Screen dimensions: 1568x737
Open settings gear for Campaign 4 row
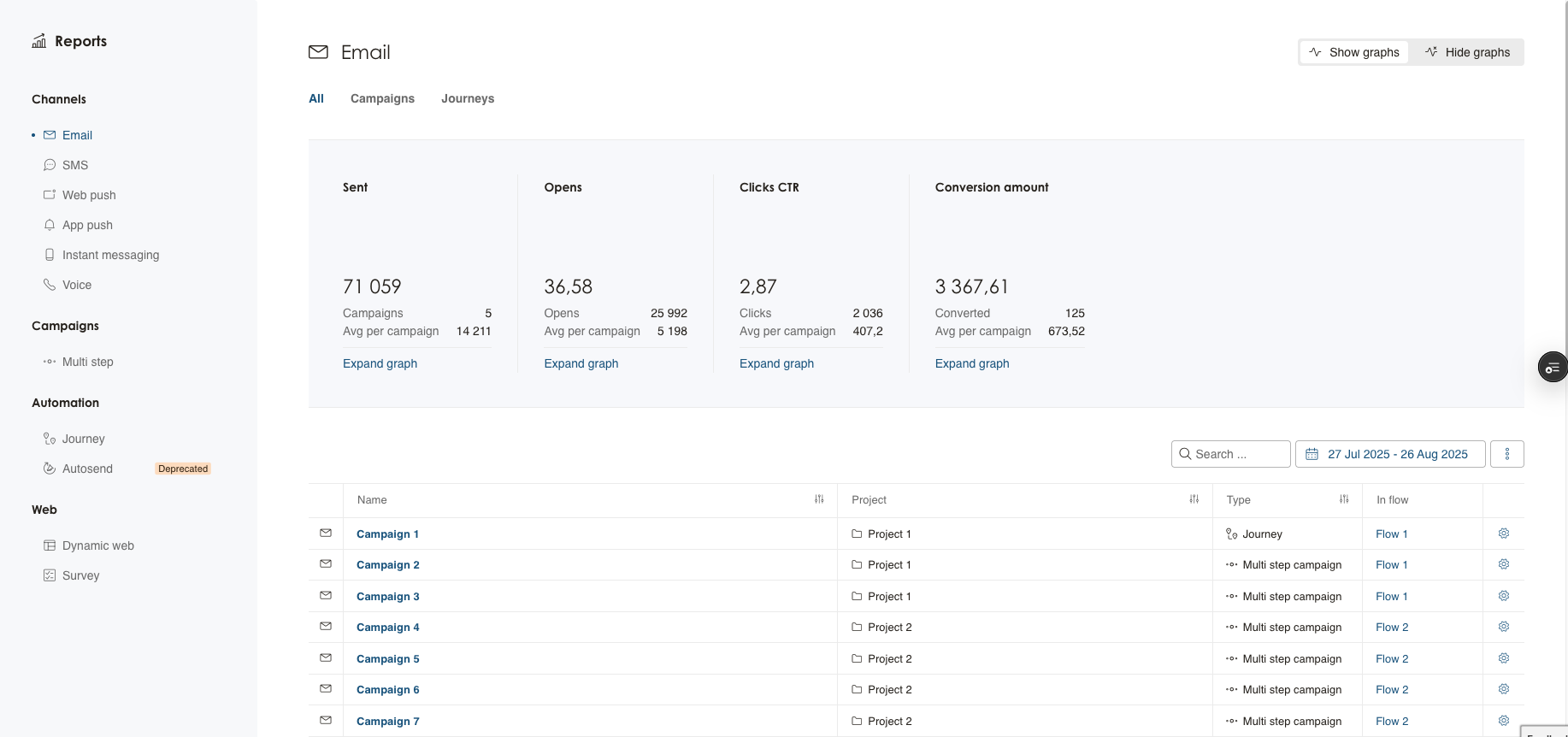1503,627
